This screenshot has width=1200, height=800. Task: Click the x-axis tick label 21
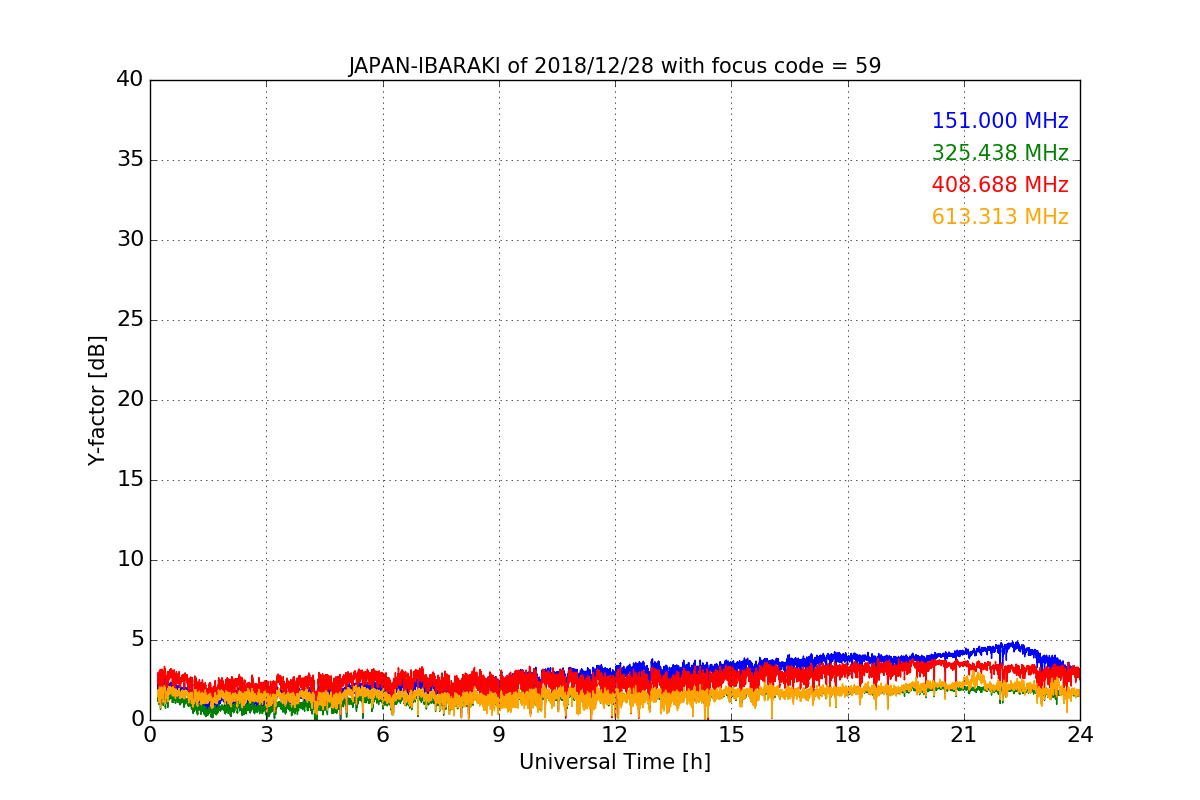964,735
